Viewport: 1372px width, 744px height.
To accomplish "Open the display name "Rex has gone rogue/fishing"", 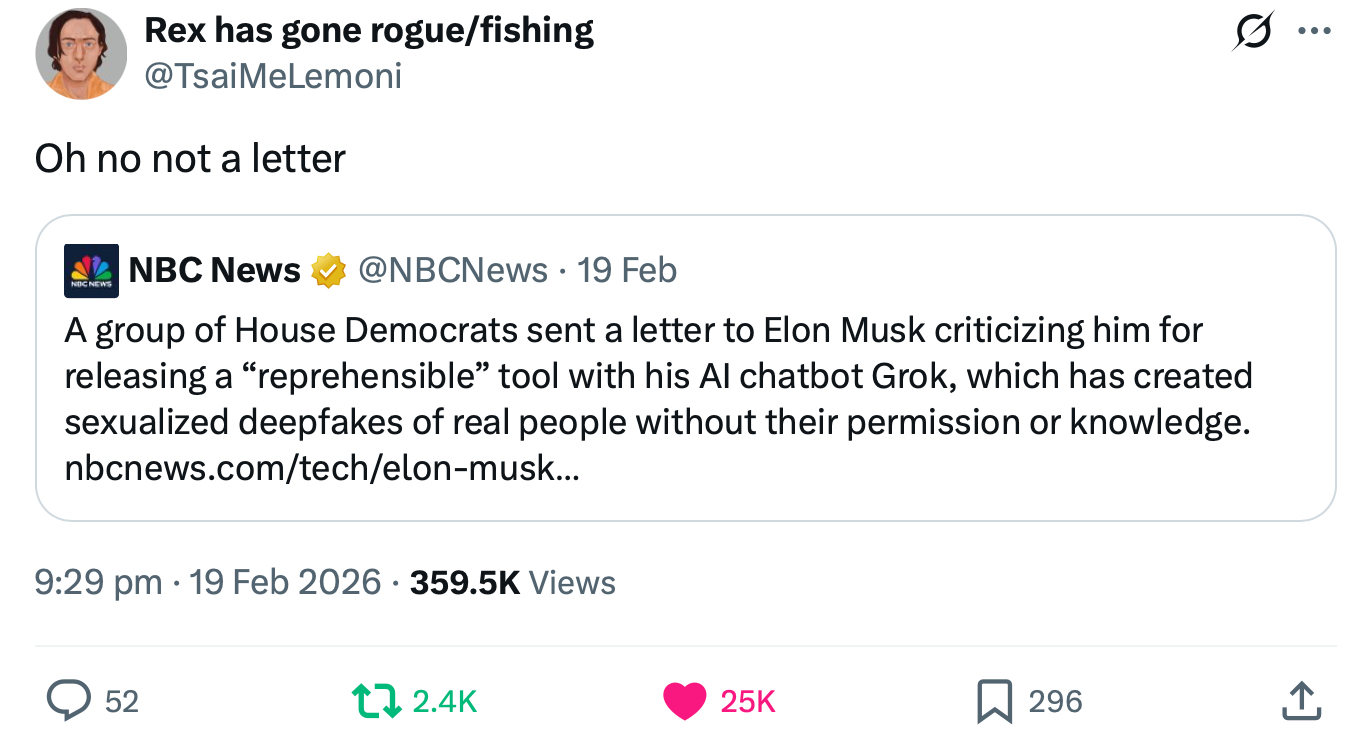I will tap(369, 31).
